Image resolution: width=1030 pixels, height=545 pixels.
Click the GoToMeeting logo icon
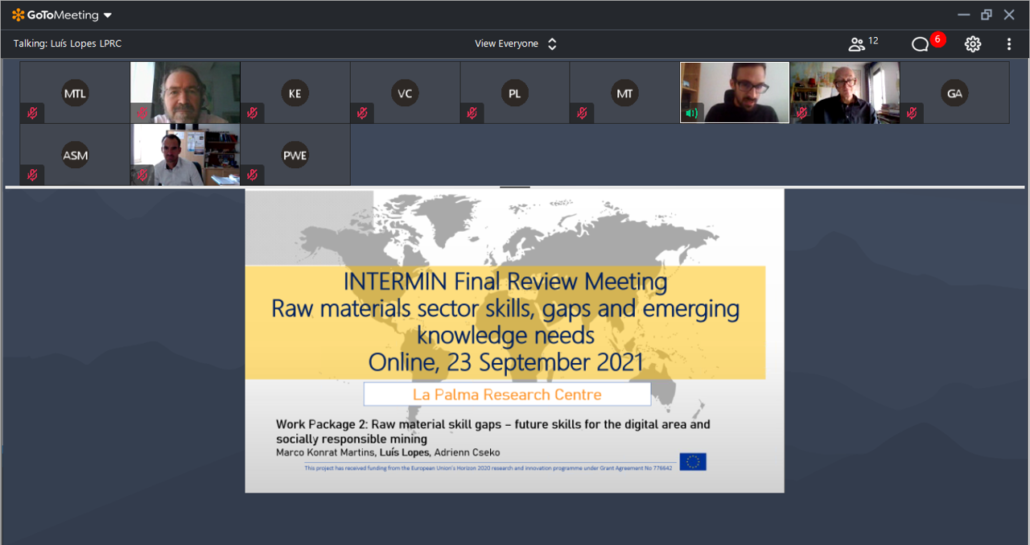[x=18, y=15]
